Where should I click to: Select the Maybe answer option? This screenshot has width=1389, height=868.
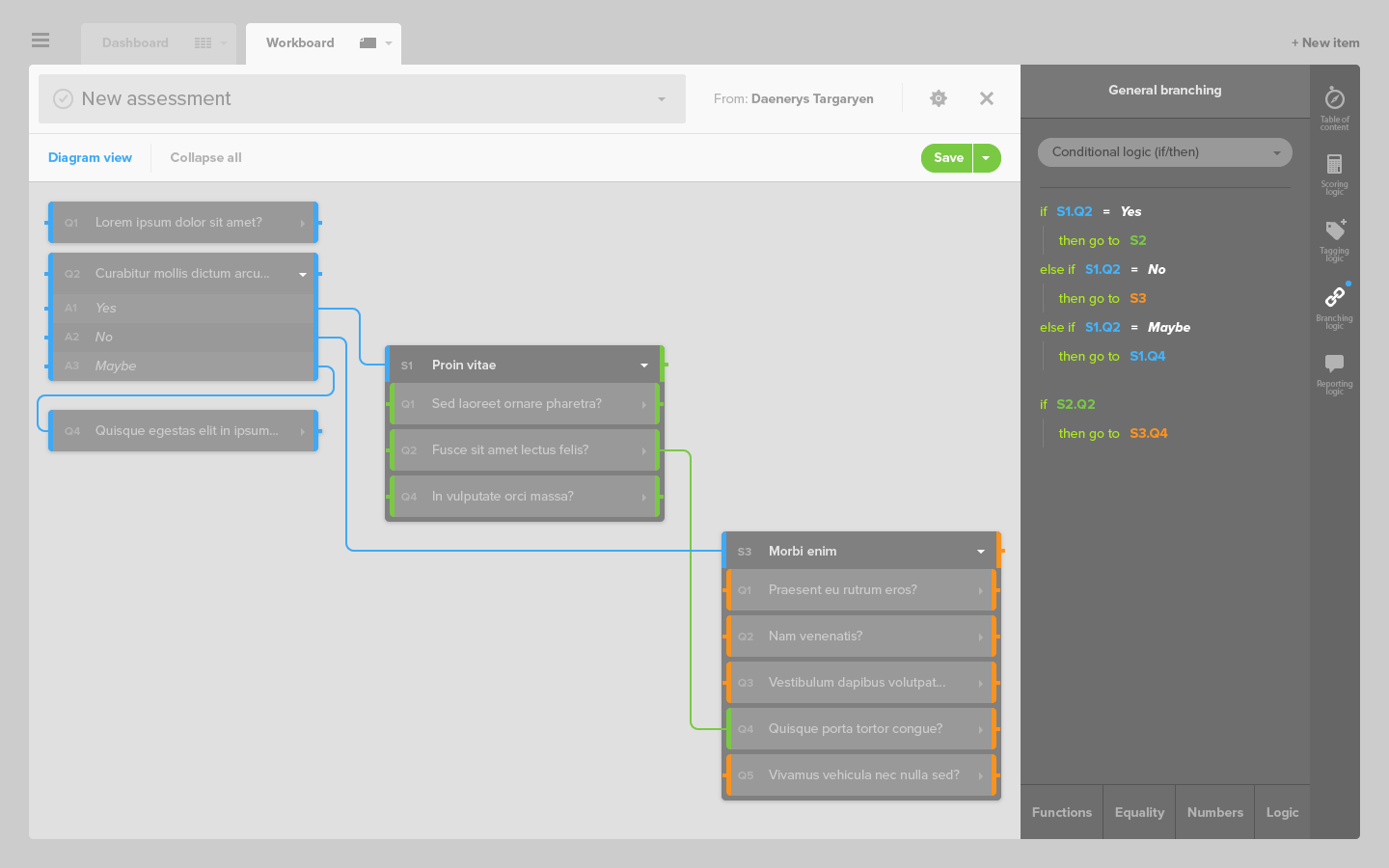[x=116, y=366]
